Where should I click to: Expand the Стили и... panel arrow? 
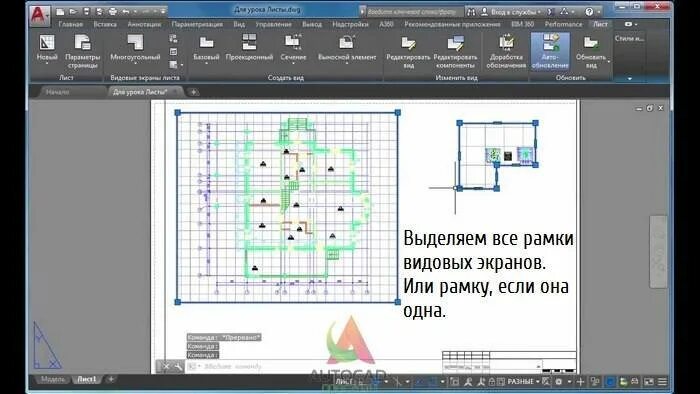click(630, 79)
